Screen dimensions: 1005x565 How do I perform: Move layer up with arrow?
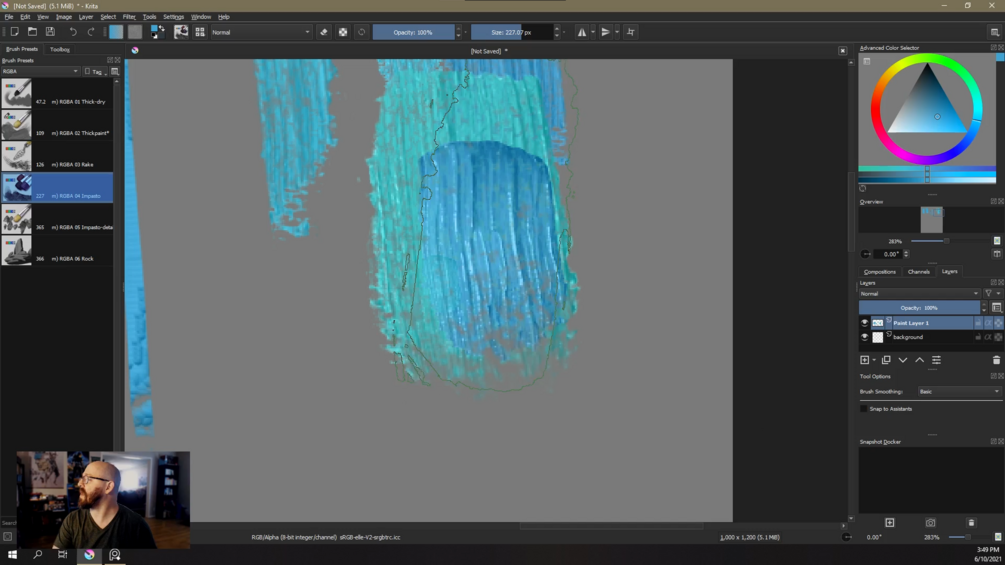[919, 360]
